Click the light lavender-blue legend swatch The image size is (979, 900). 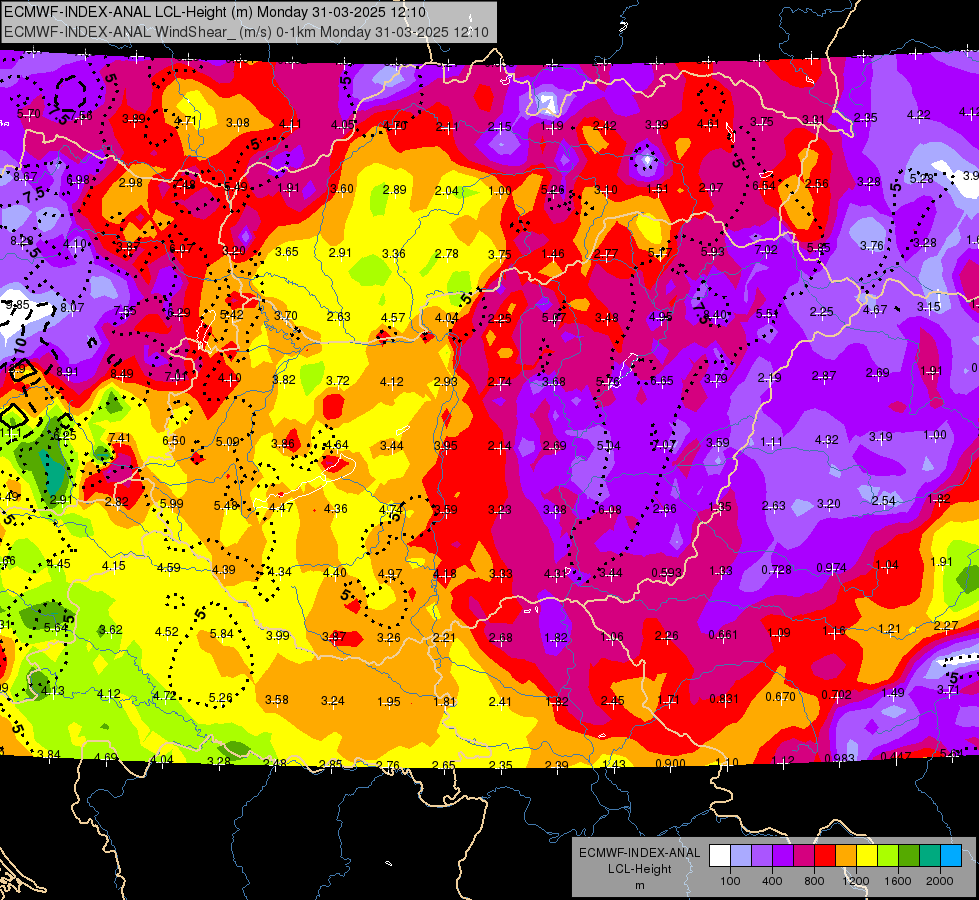(x=741, y=856)
